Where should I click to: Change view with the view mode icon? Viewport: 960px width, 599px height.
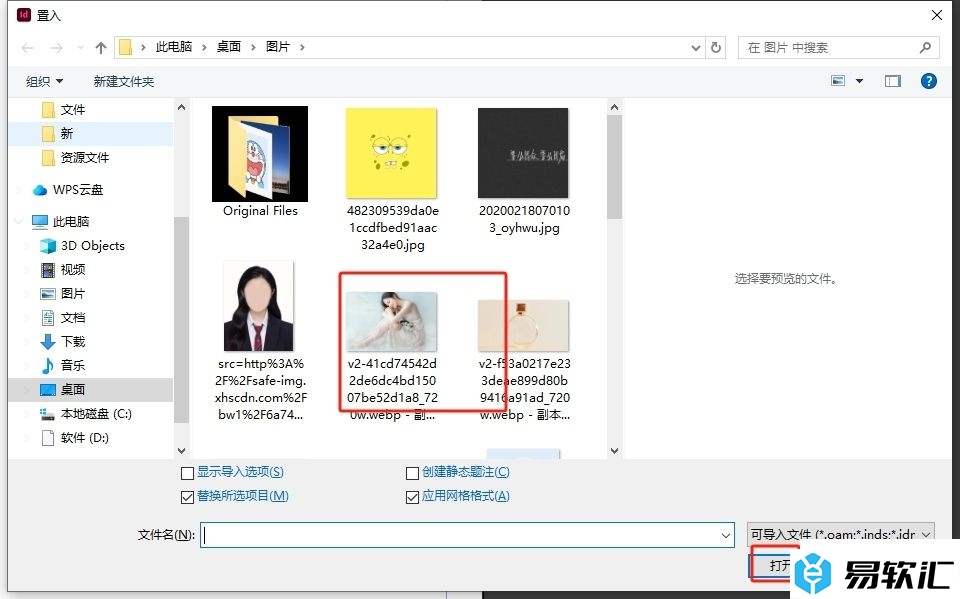coord(838,81)
